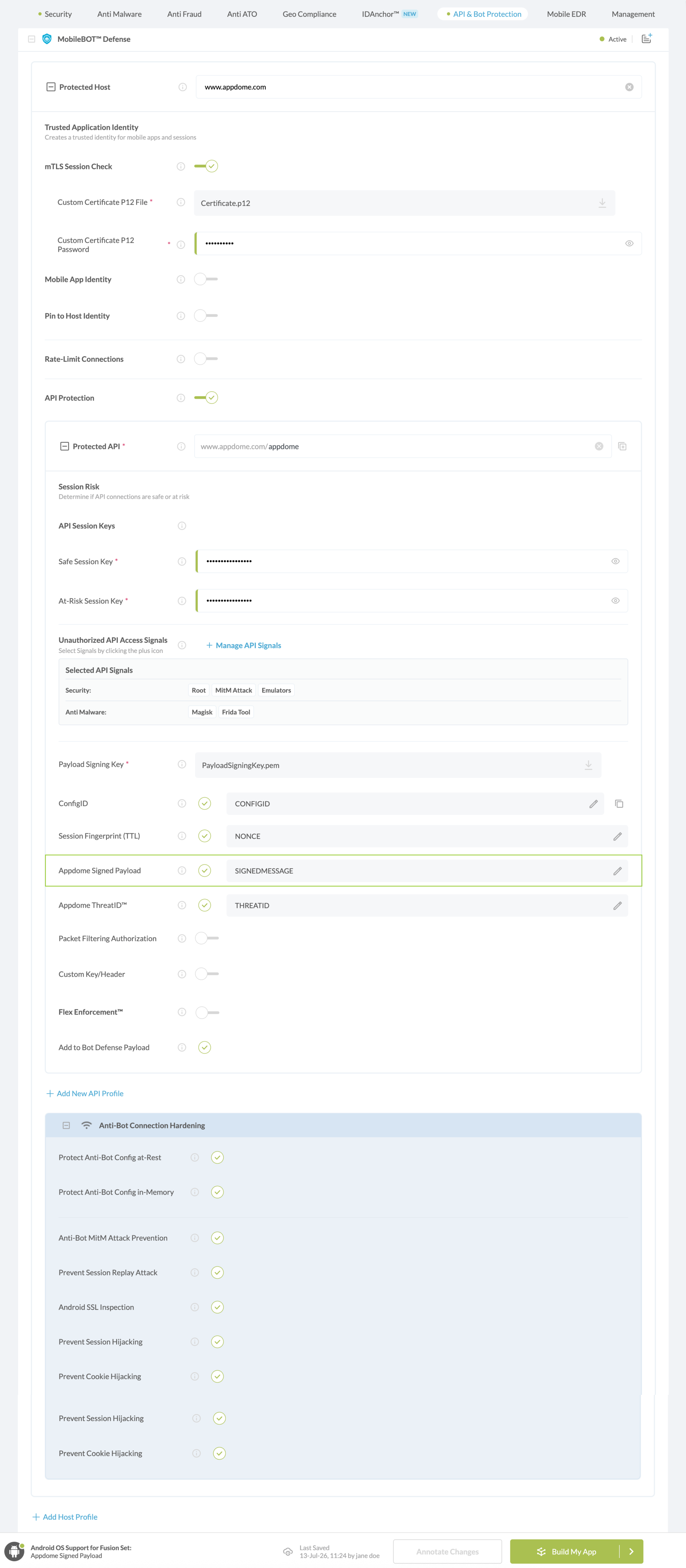The height and width of the screenshot is (1568, 686).
Task: Reveal the Custom Certificate P12 Password
Action: (x=629, y=243)
